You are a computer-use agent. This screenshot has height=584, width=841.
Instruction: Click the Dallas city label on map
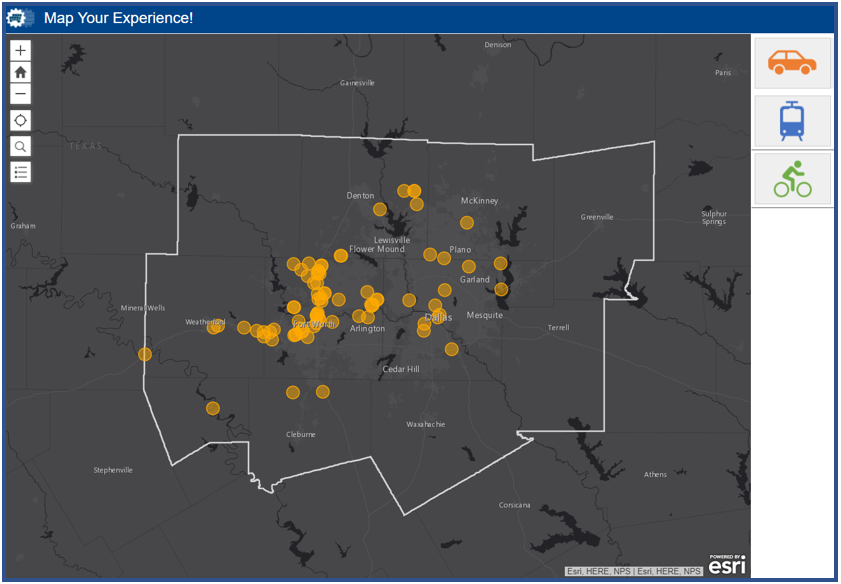tap(438, 317)
